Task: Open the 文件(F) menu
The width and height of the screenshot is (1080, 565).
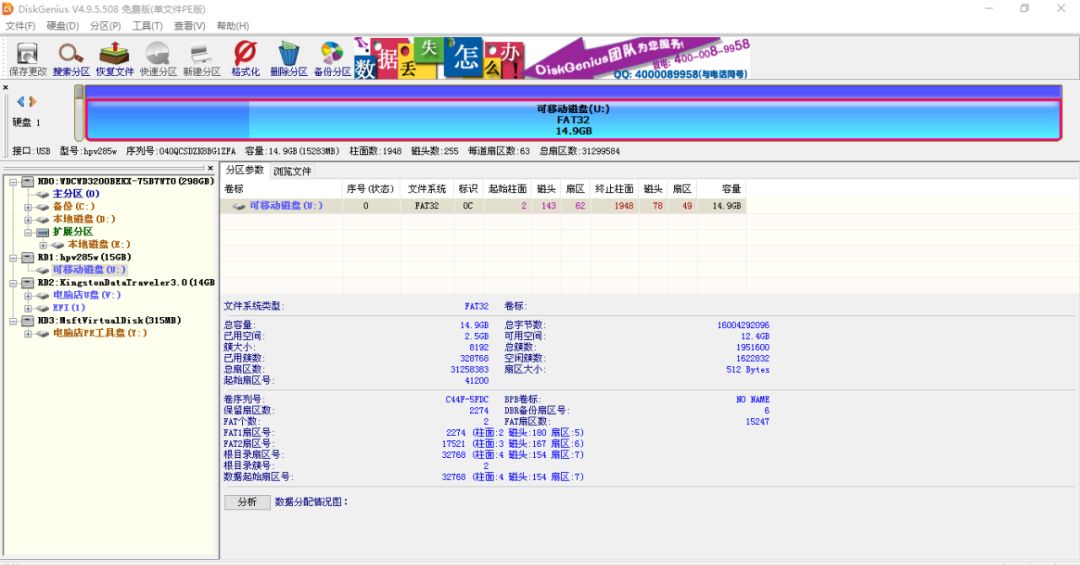Action: 21,25
